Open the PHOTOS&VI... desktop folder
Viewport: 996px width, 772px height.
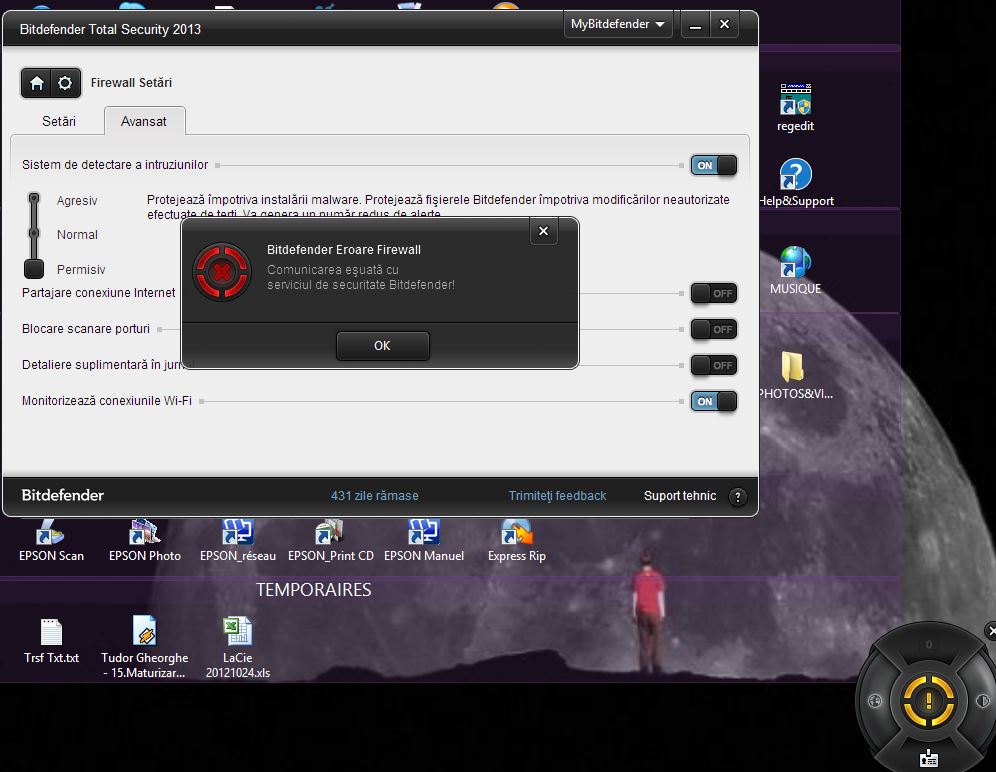point(795,375)
